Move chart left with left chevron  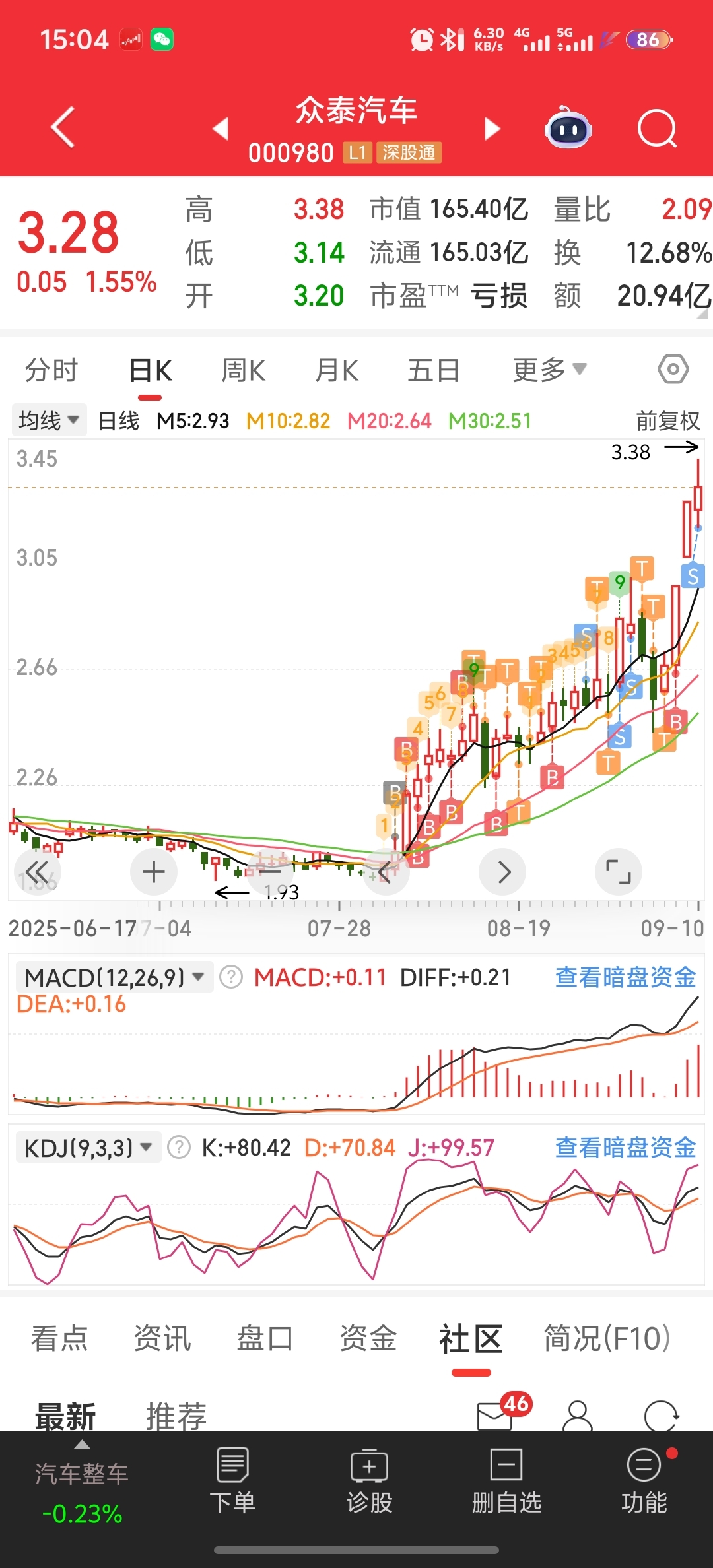click(386, 872)
